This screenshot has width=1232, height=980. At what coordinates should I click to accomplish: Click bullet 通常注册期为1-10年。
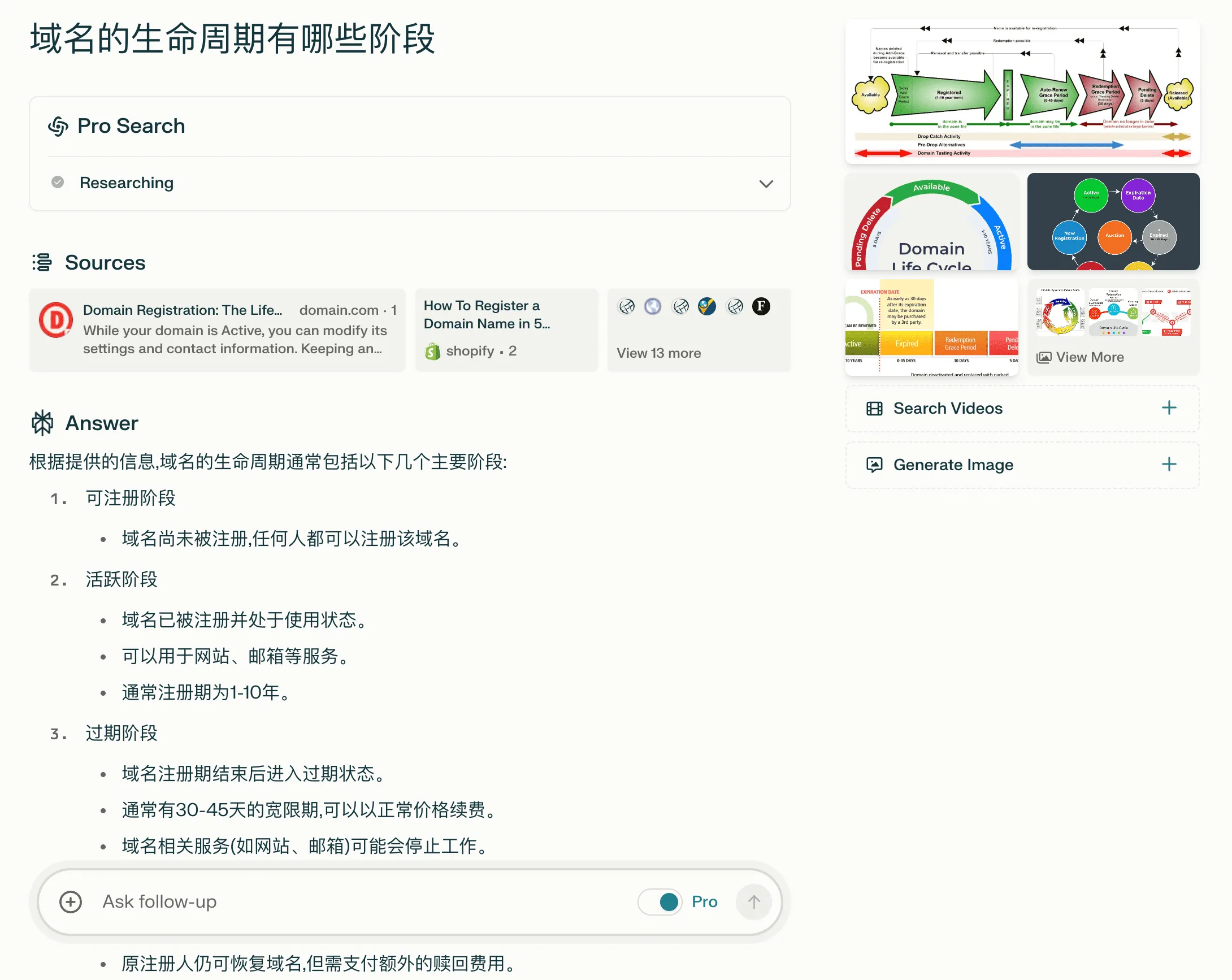tap(207, 692)
